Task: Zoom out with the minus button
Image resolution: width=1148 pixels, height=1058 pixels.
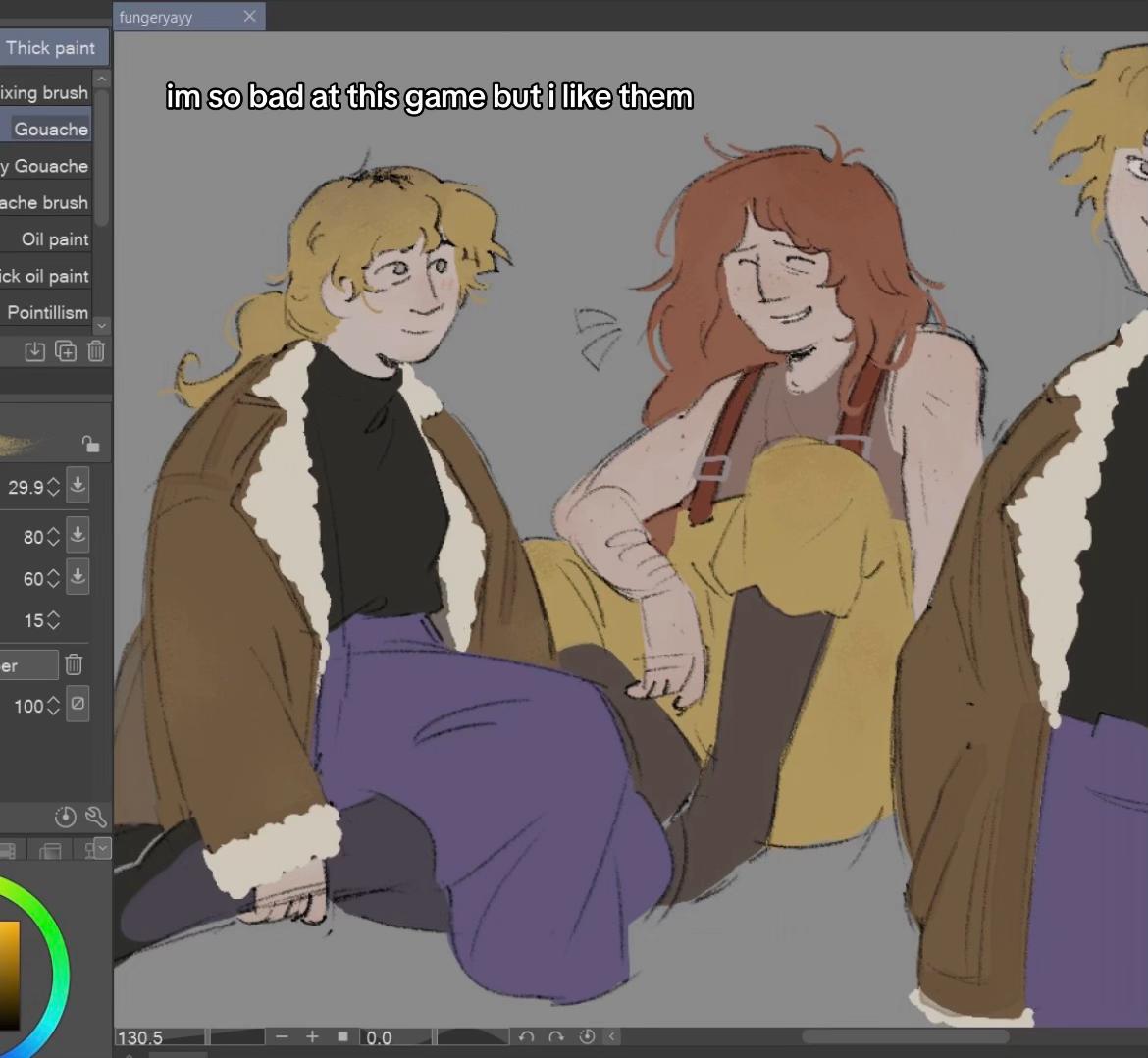Action: (282, 1036)
